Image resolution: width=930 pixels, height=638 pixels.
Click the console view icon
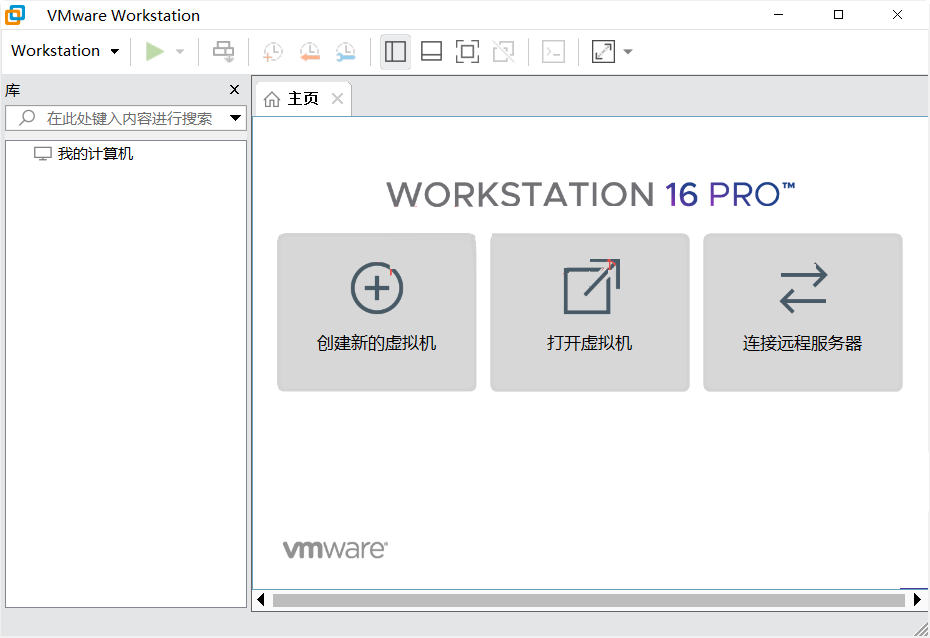(553, 51)
